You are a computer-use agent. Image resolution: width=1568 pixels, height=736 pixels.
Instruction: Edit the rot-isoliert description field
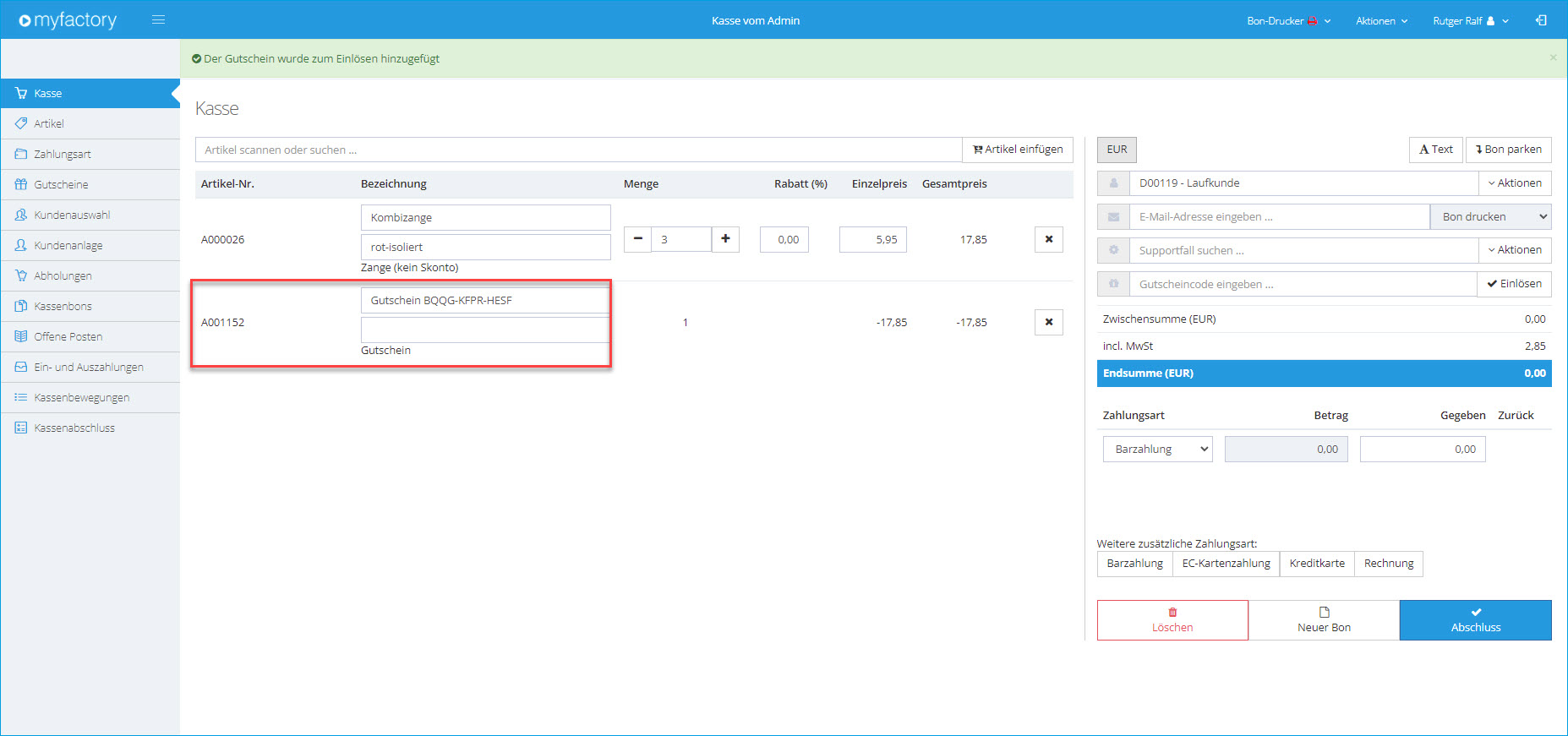486,247
